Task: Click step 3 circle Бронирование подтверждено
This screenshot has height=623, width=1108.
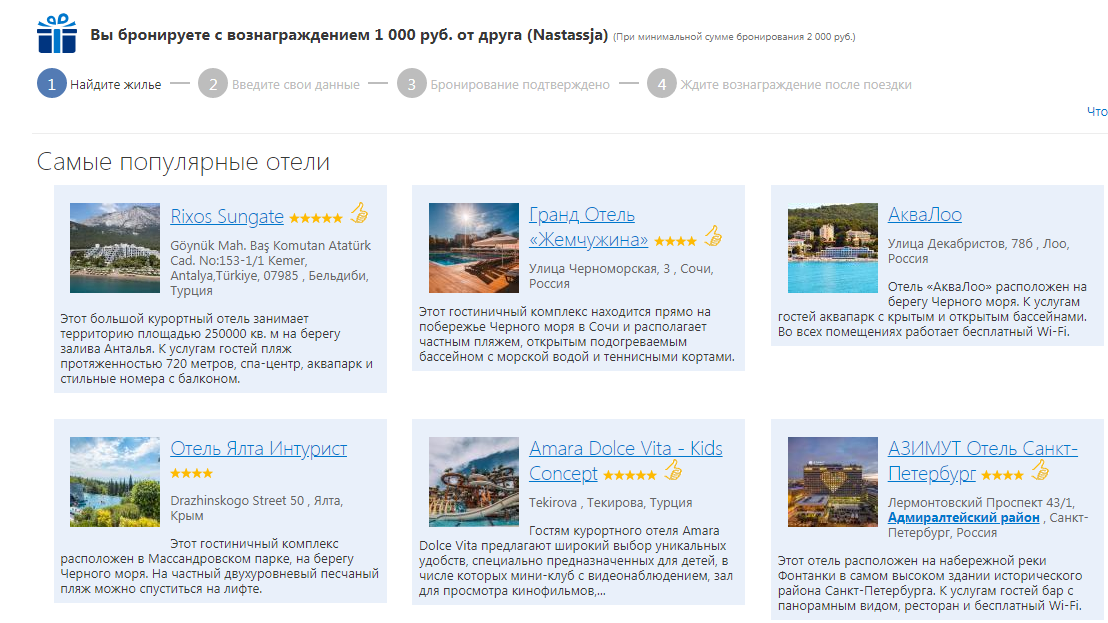Action: pyautogui.click(x=411, y=83)
